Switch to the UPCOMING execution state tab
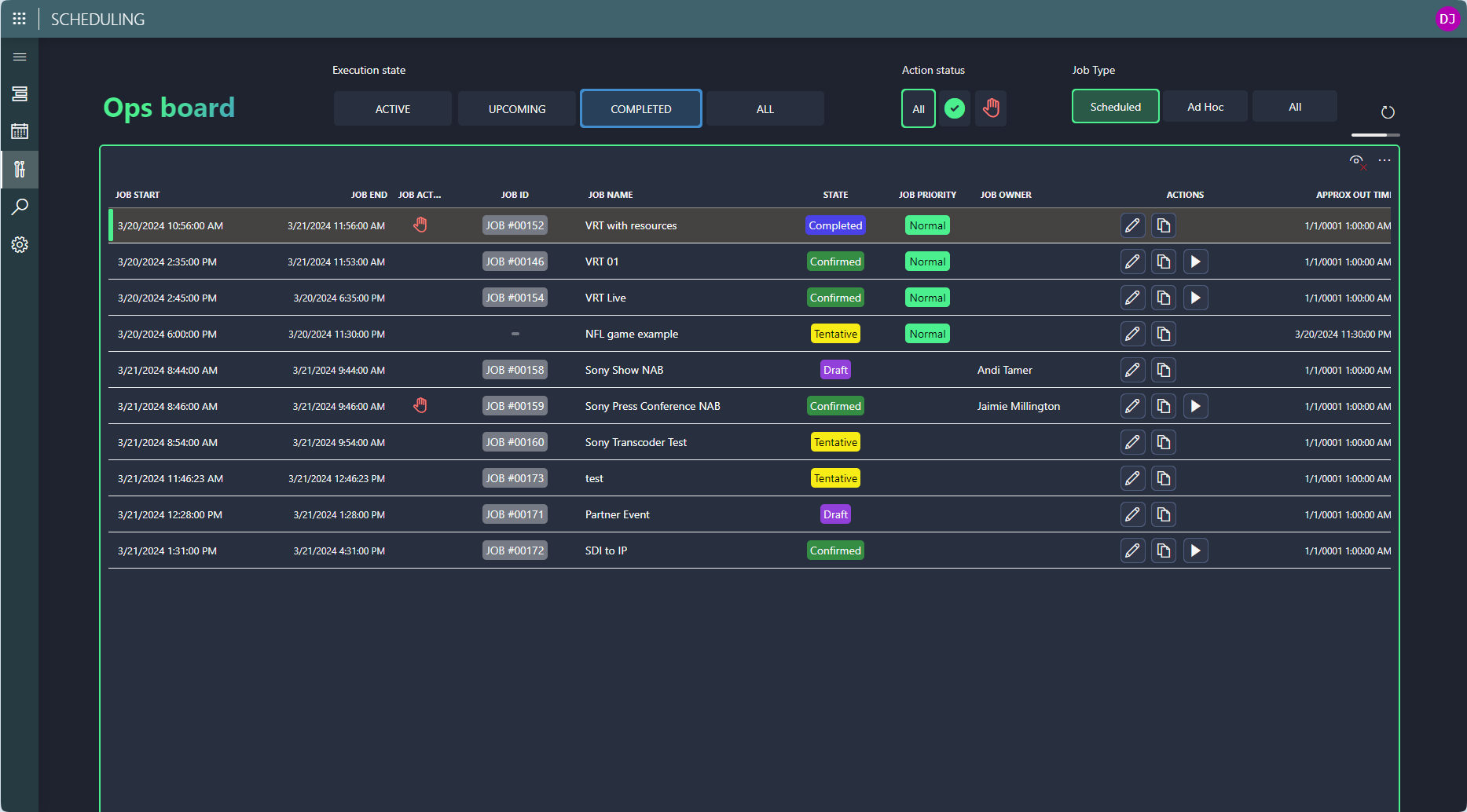1467x812 pixels. click(517, 109)
